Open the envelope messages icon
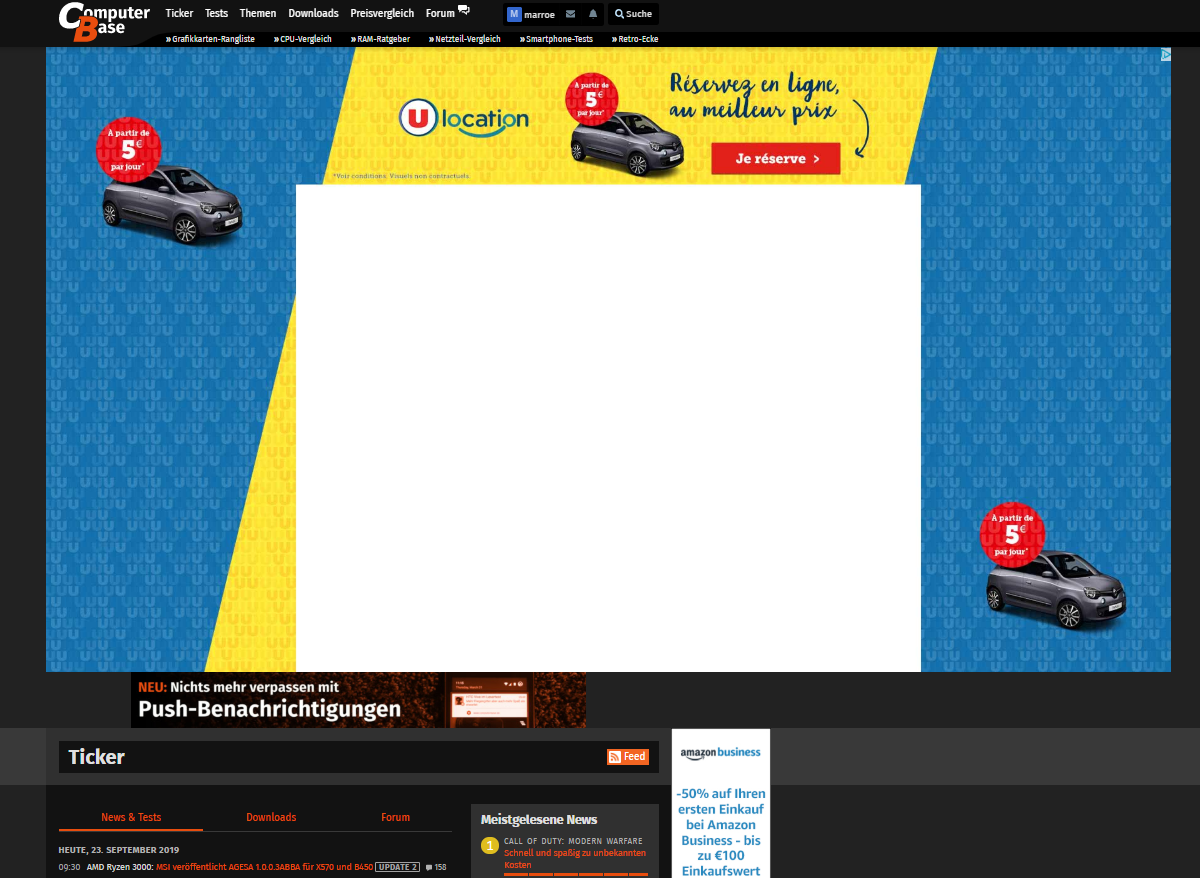Screen dimensions: 1200x878 tap(570, 14)
